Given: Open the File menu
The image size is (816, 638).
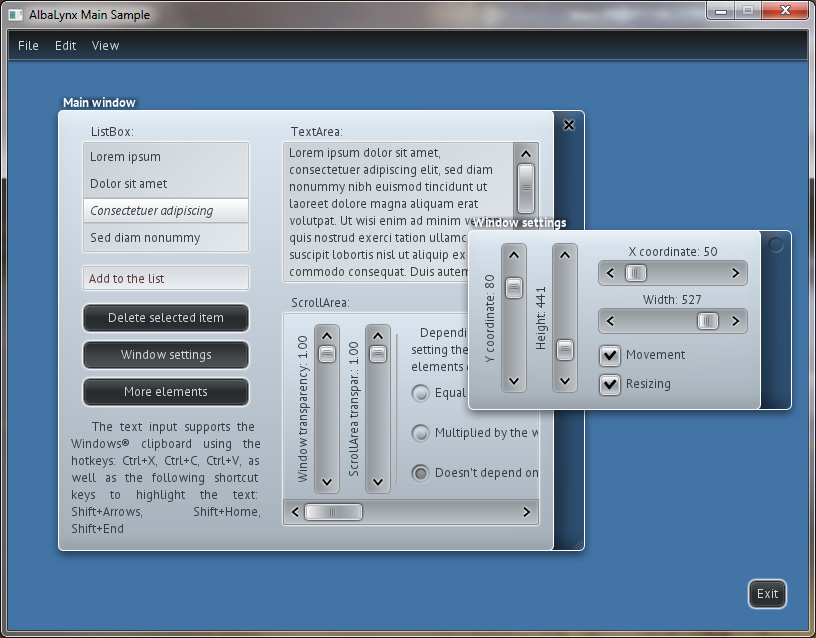Looking at the screenshot, I should (28, 45).
